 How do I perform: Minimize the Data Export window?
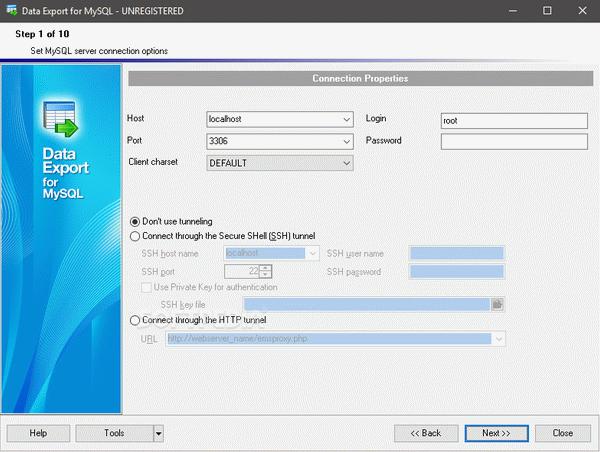tap(513, 11)
